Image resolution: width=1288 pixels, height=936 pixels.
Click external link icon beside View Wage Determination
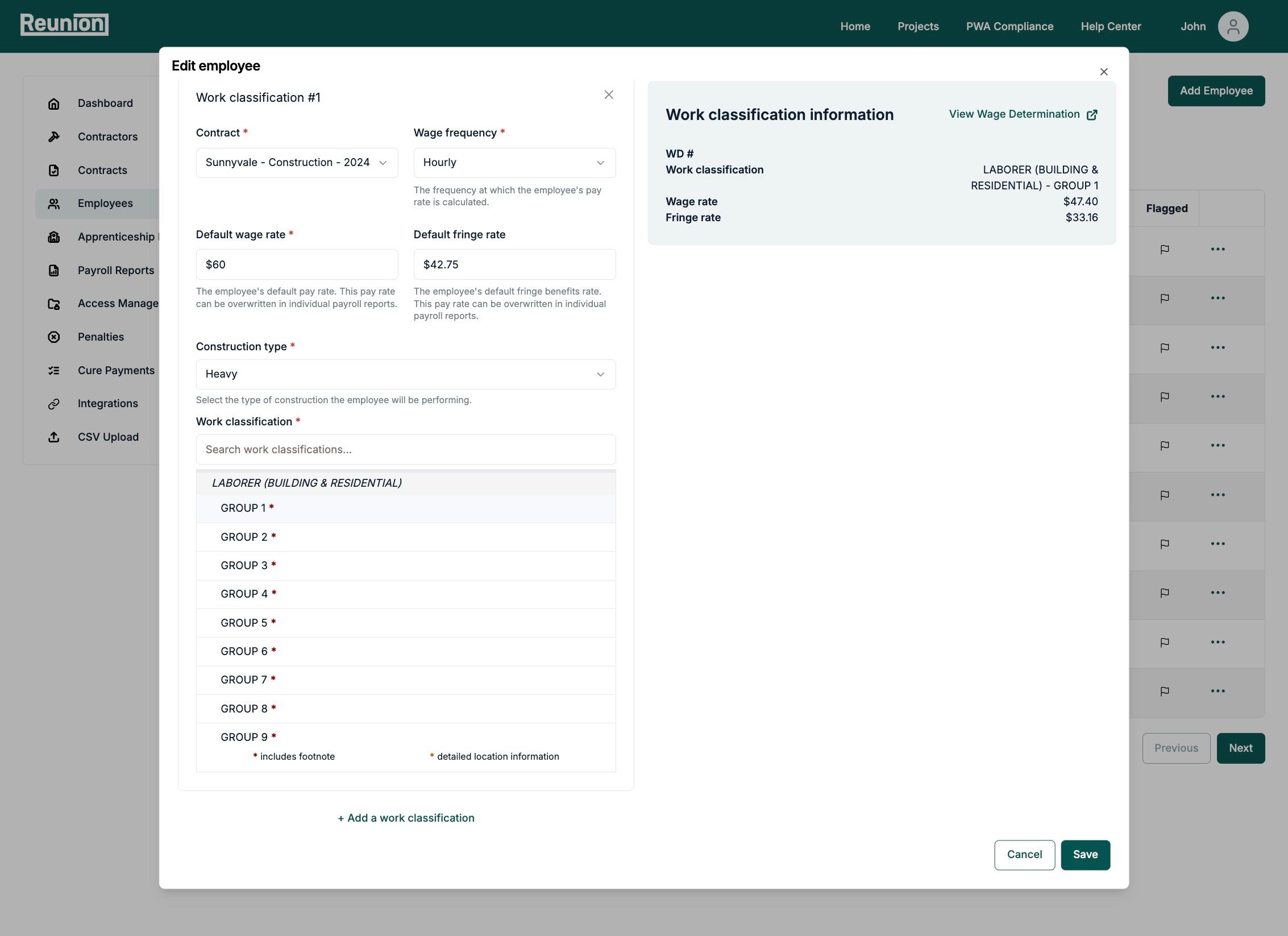[1092, 115]
